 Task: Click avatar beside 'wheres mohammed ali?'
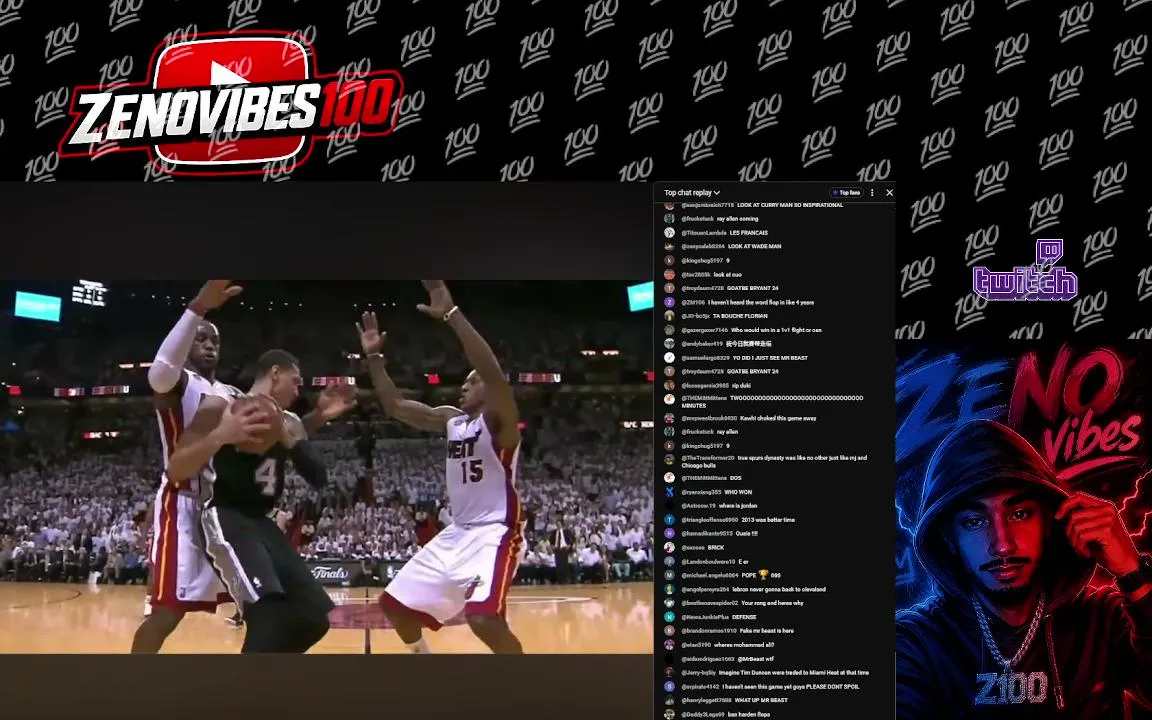point(669,644)
